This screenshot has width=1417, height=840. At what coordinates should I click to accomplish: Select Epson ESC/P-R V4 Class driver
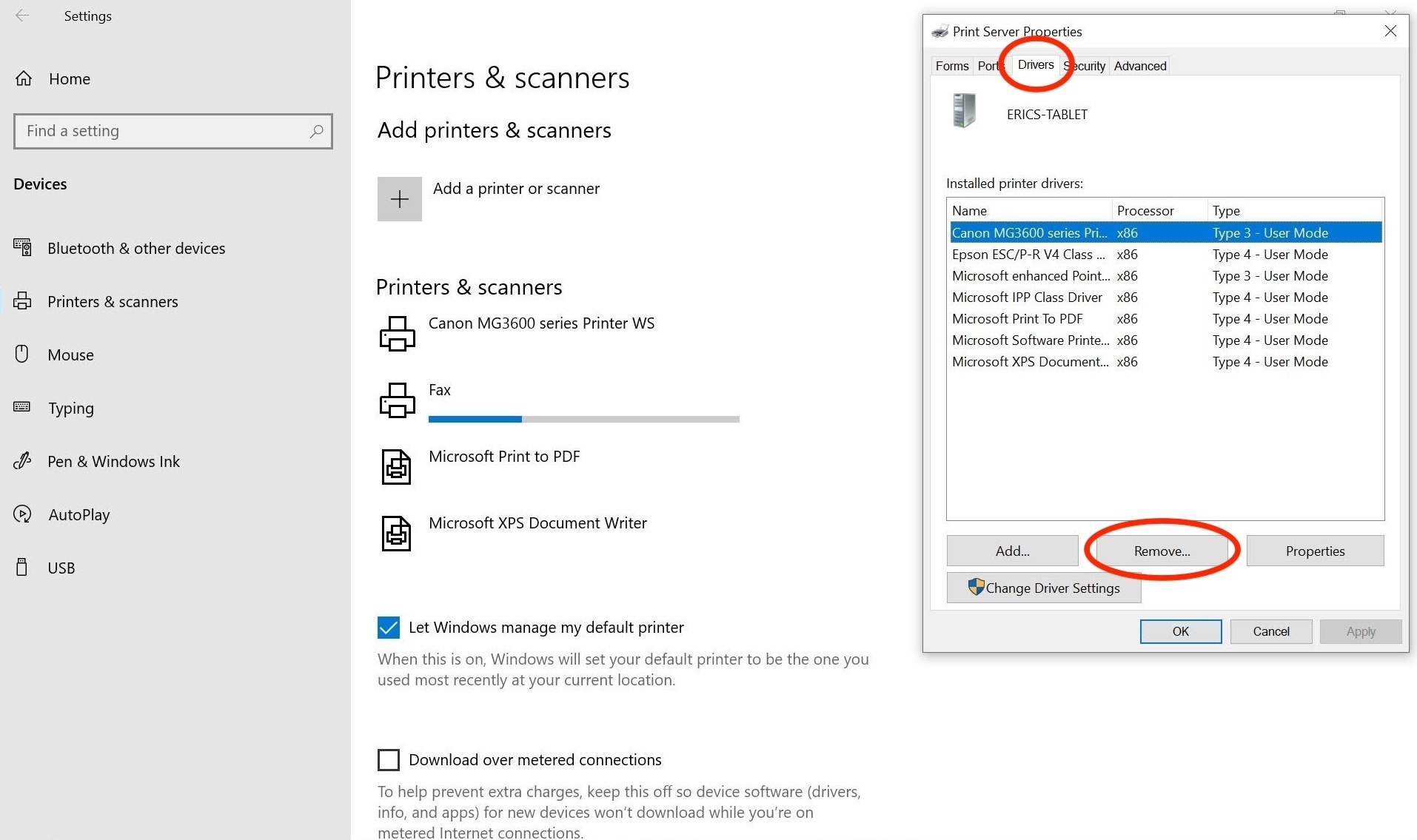[1166, 254]
